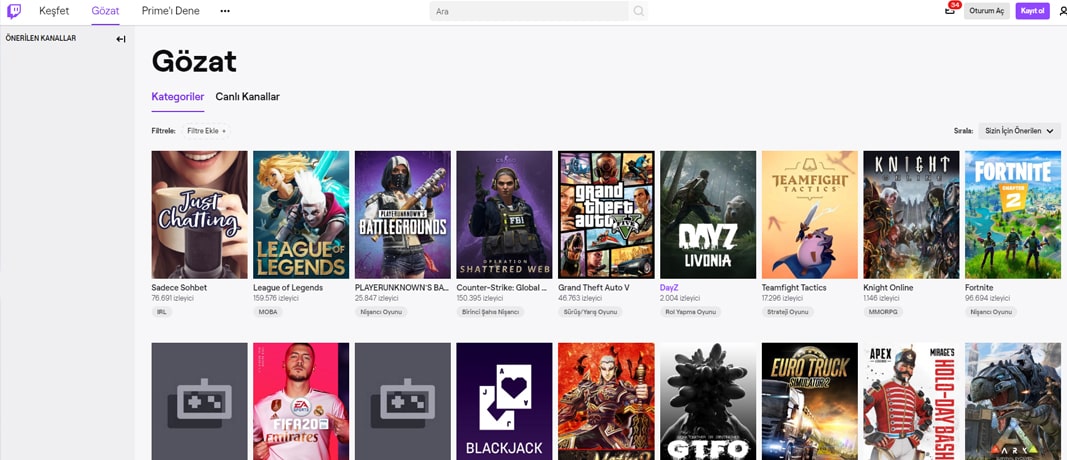This screenshot has height=460, width=1067.
Task: Open the Sizin İçin Önerilen sort dropdown
Action: click(x=1019, y=131)
